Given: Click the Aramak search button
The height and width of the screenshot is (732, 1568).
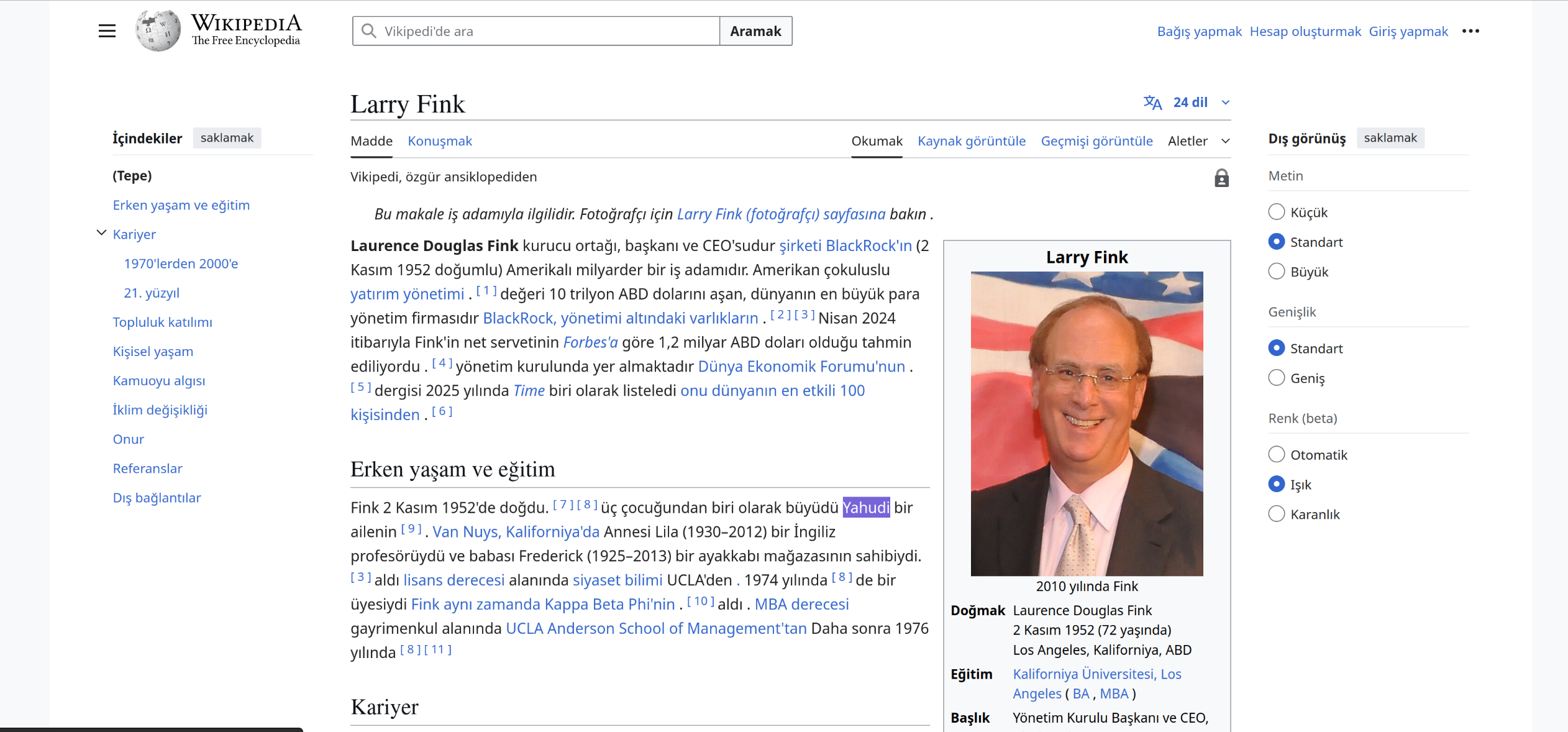Looking at the screenshot, I should 755,31.
